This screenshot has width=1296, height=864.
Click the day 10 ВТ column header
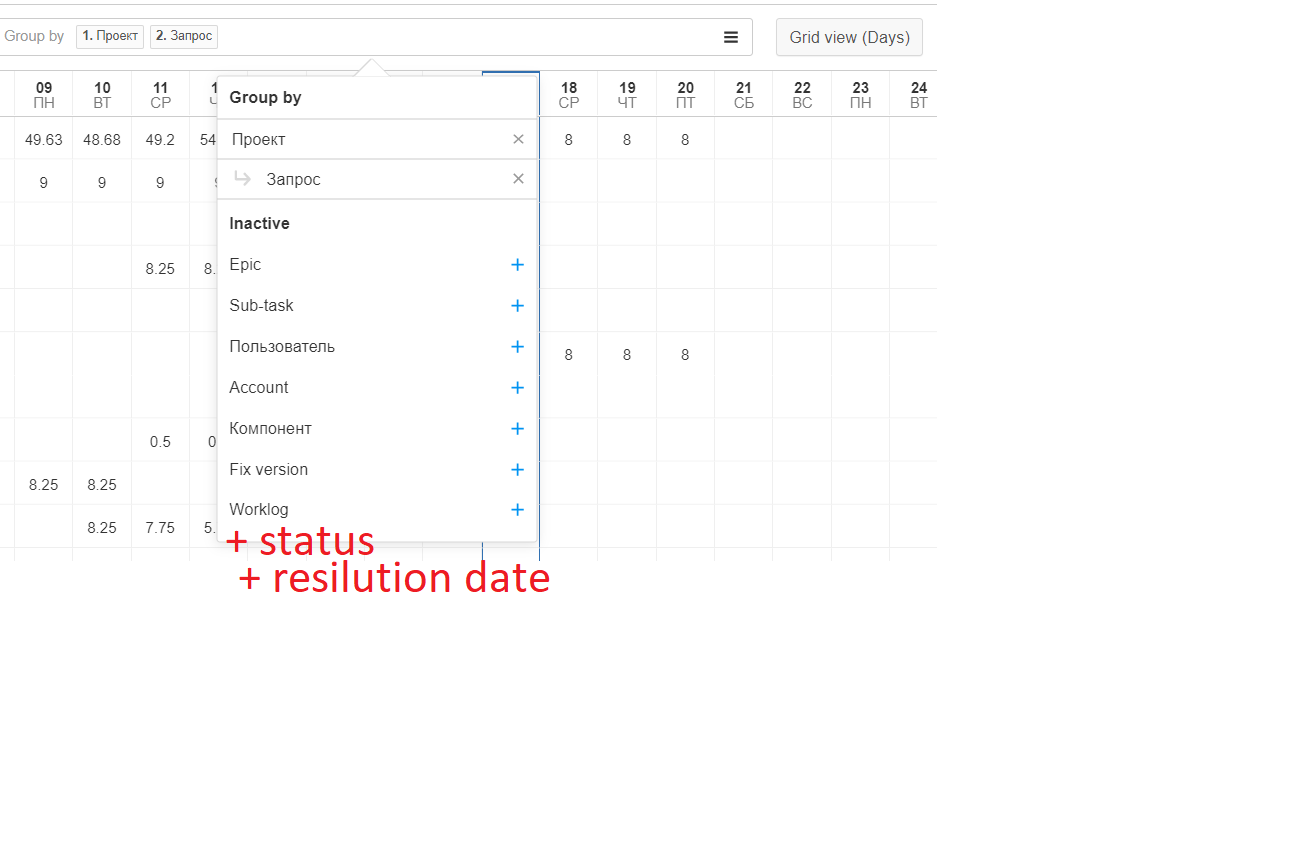click(x=102, y=95)
